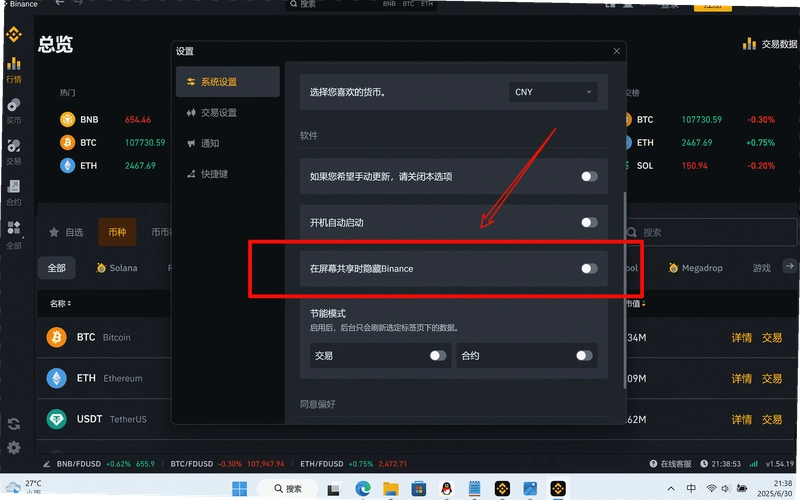Image resolution: width=800 pixels, height=500 pixels.
Task: Open the Windows Start button
Action: point(239,488)
